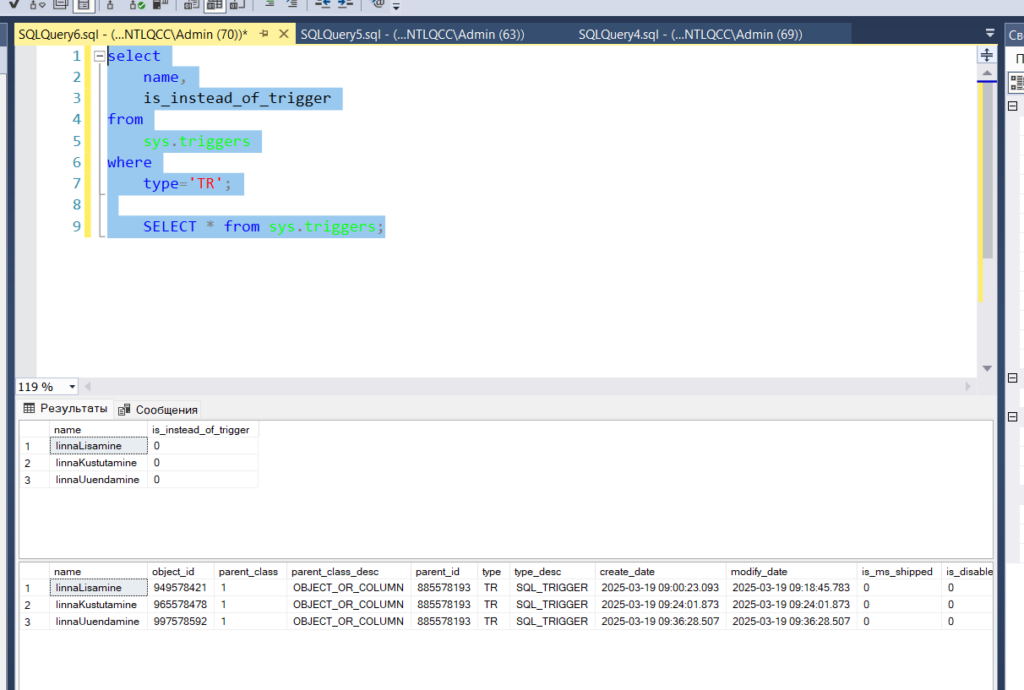Click the editor horizontal scroll right arrow

pyautogui.click(x=968, y=386)
